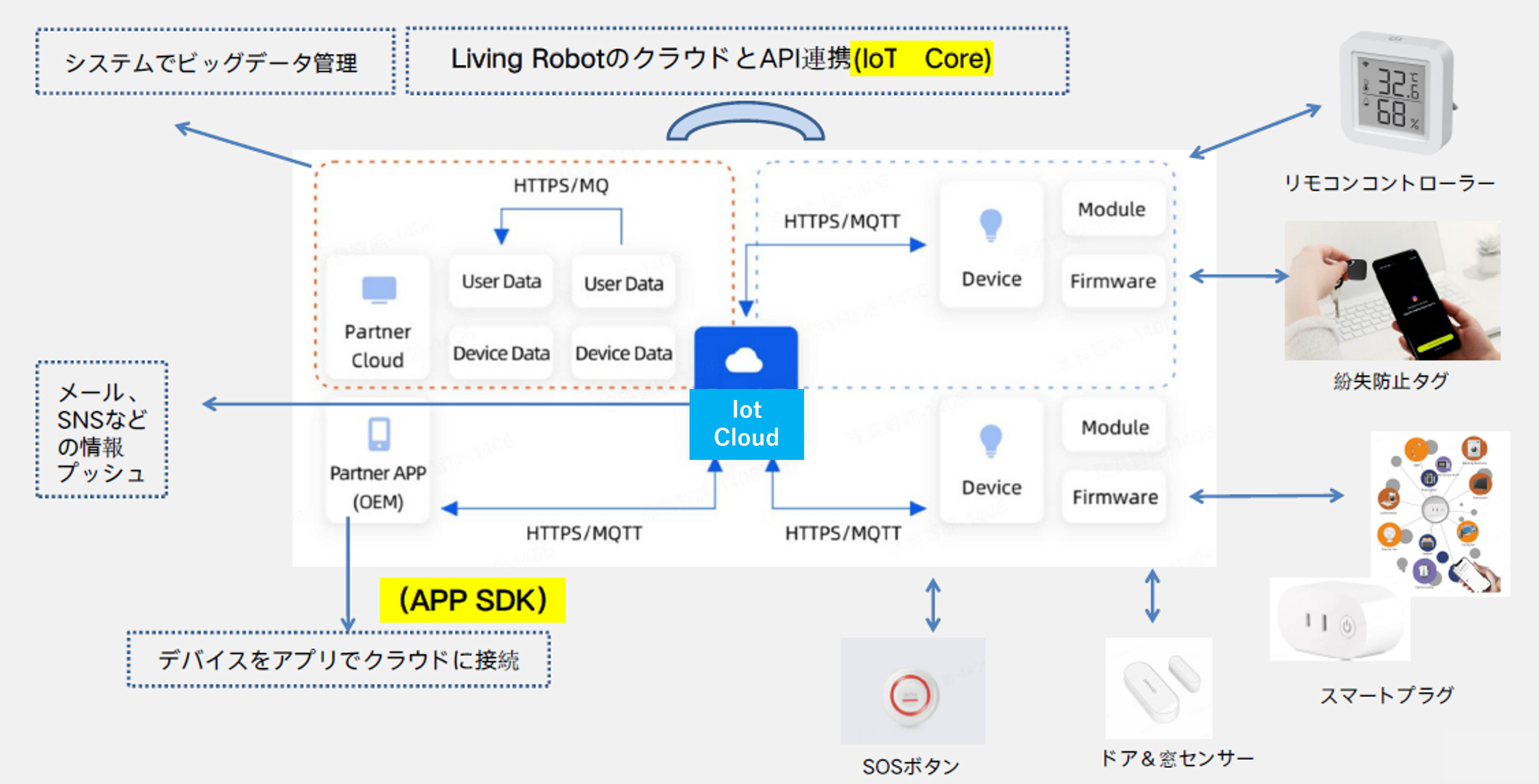Screen dimensions: 1539x784
Task: Click the Partner APP phone icon
Action: click(x=379, y=434)
